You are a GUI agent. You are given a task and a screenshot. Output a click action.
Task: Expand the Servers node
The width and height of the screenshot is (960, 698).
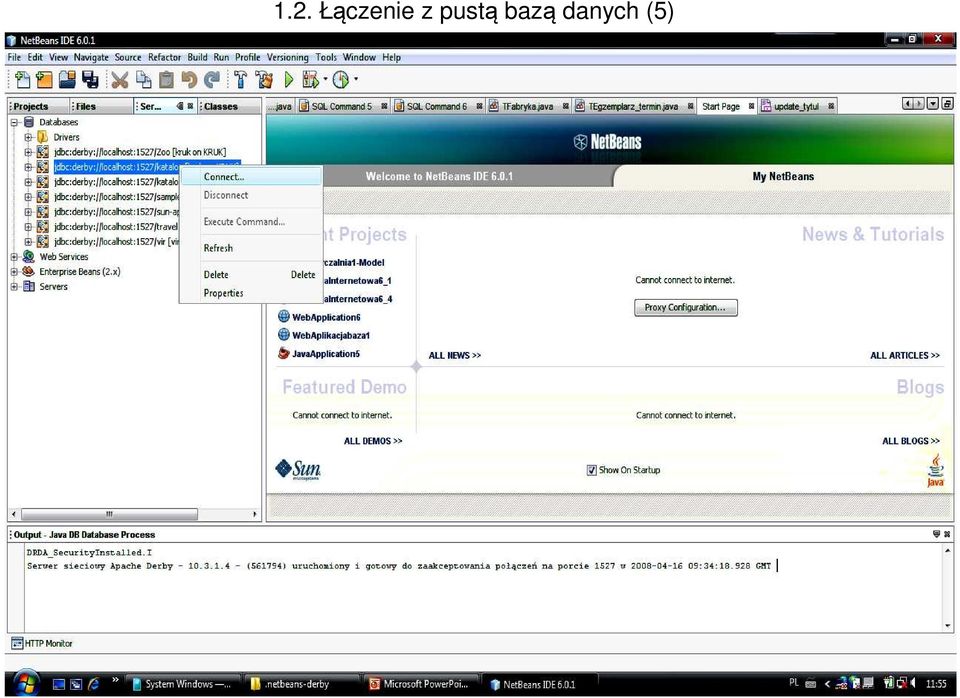14,287
